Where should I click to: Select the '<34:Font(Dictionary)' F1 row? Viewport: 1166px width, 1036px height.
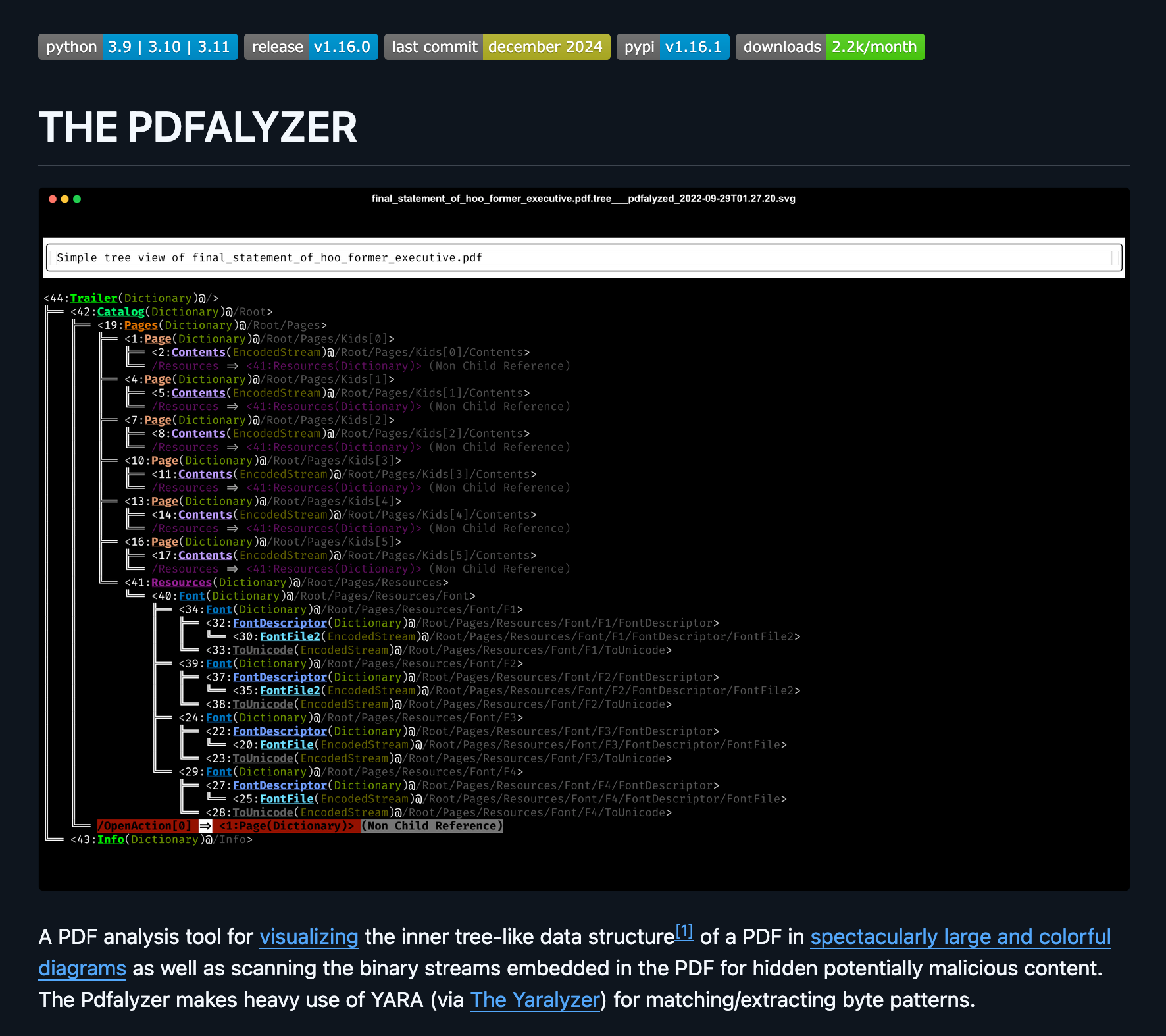tap(351, 609)
